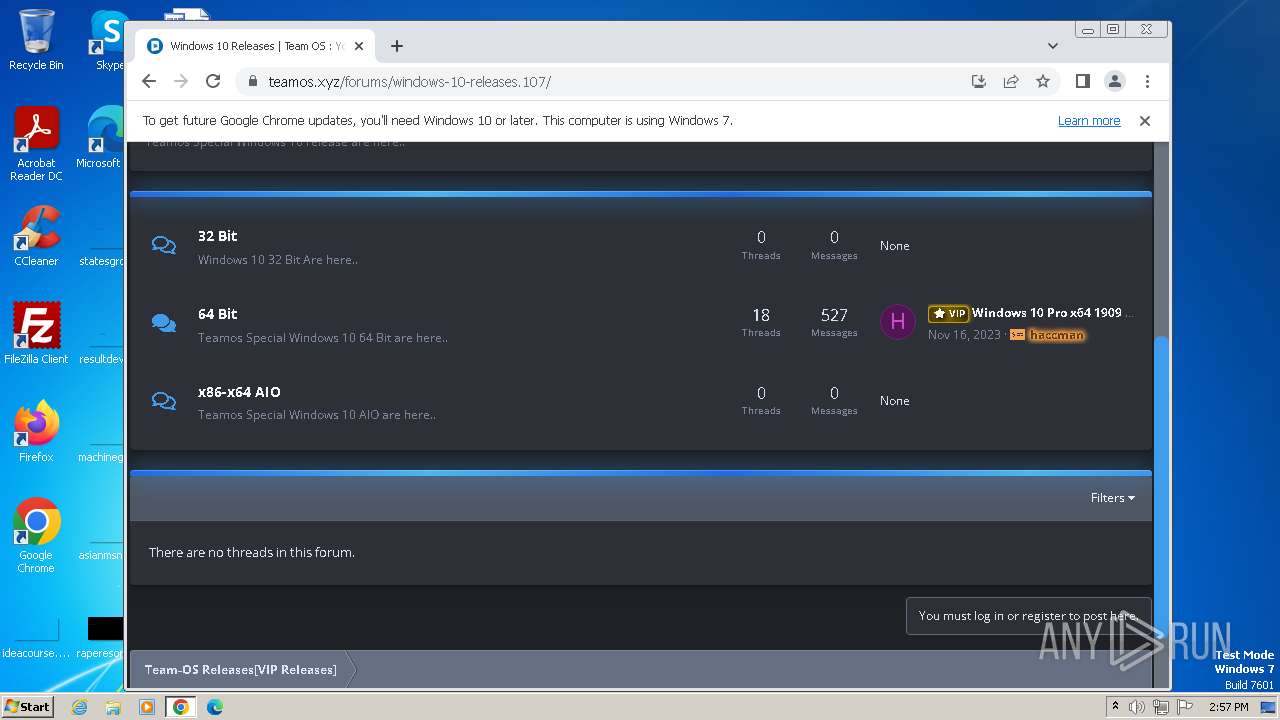
Task: Launch Internet Explorer from the taskbar
Action: (80, 707)
